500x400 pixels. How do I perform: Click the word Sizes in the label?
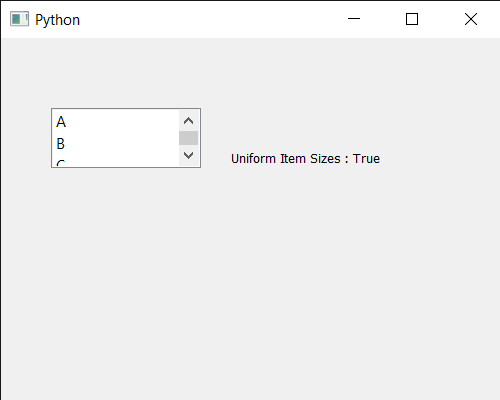click(x=325, y=159)
